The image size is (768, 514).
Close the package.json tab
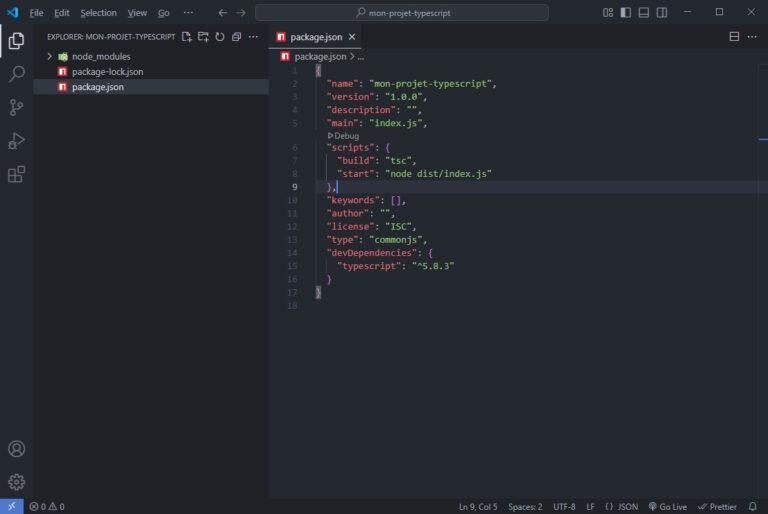[x=352, y=37]
